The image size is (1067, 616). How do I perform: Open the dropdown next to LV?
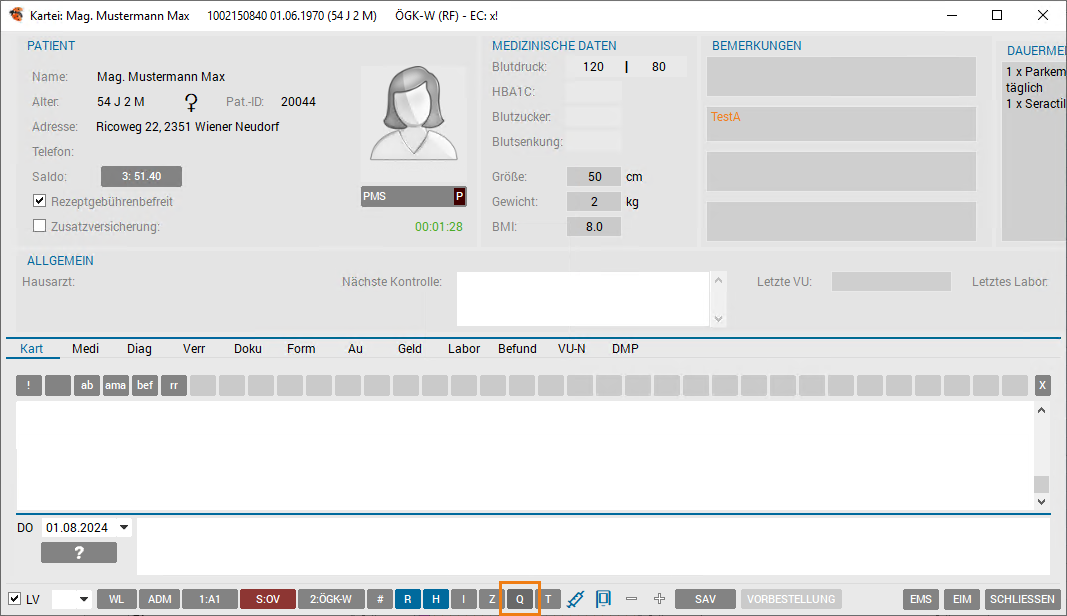click(84, 599)
